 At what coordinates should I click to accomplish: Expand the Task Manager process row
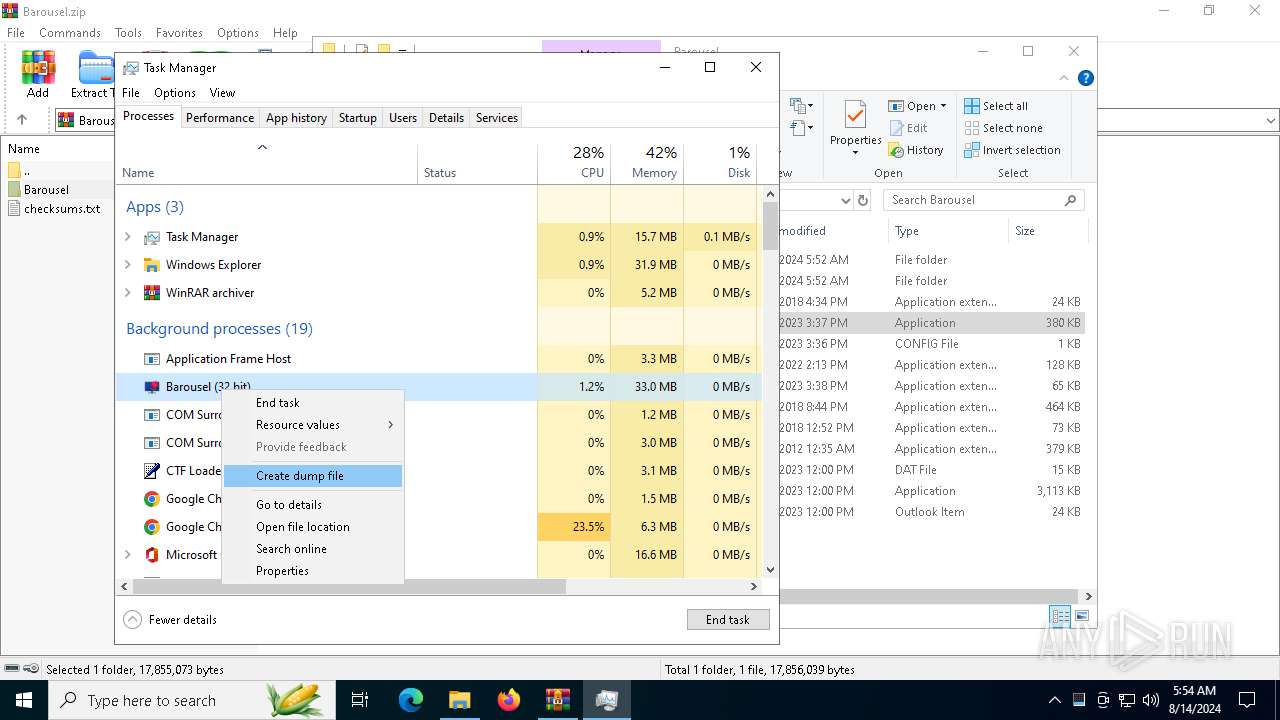pyautogui.click(x=127, y=237)
